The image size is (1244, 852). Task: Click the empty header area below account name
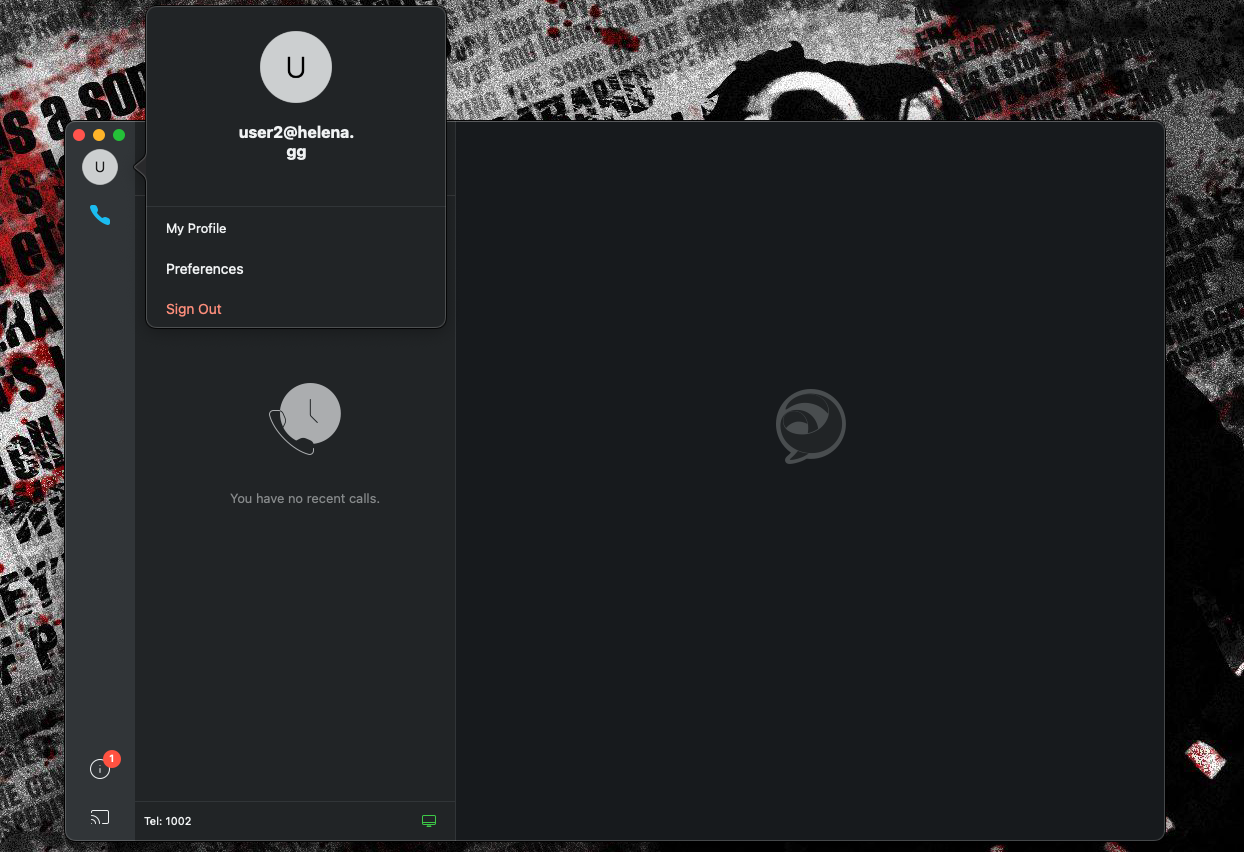[296, 185]
